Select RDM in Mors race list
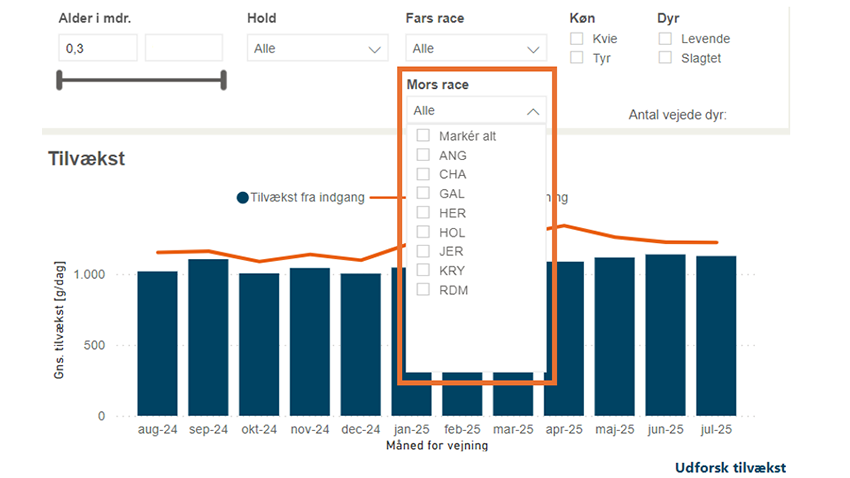Viewport: 850px width, 478px height. point(424,290)
